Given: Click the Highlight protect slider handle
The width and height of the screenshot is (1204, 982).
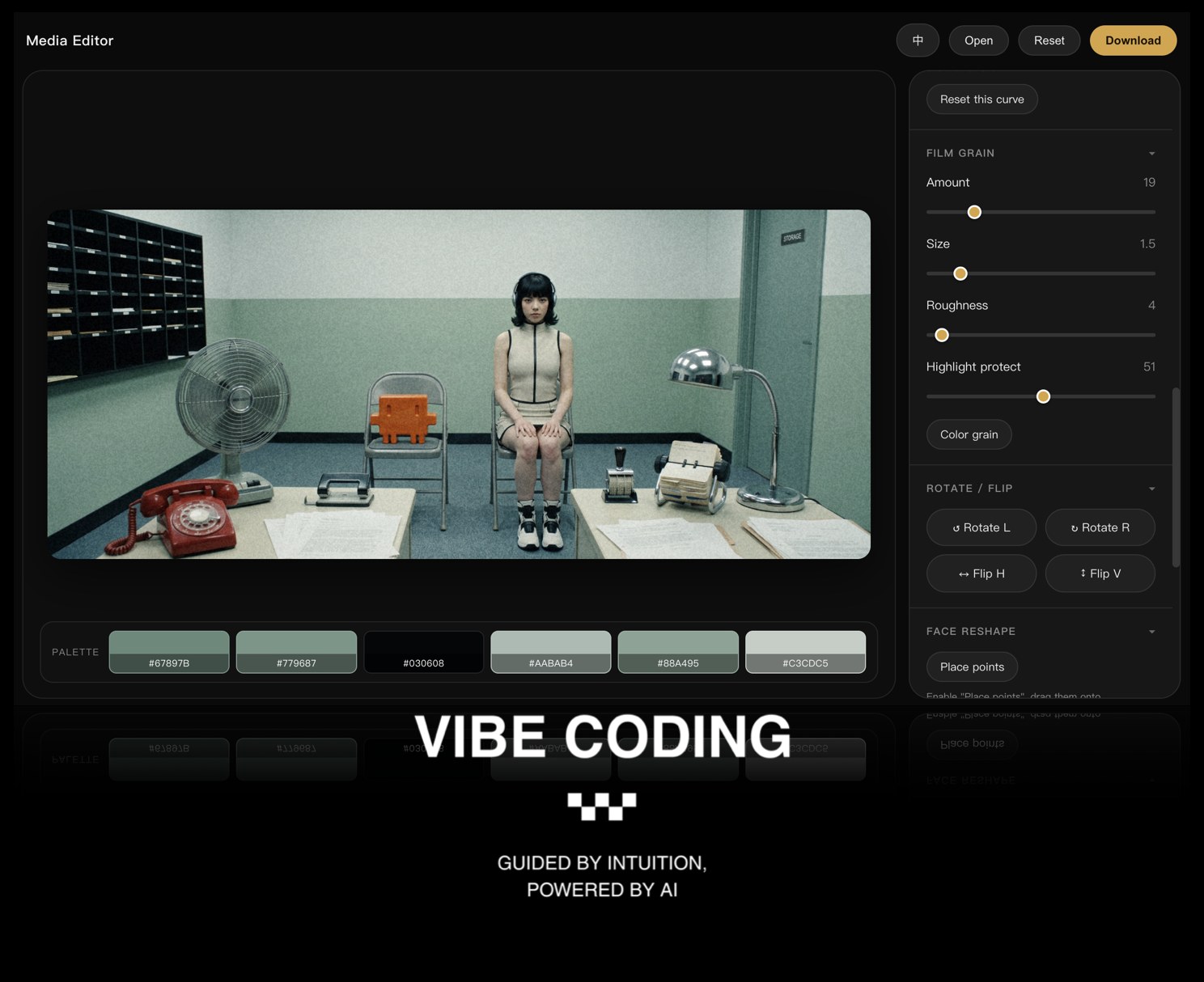Looking at the screenshot, I should click(x=1043, y=396).
